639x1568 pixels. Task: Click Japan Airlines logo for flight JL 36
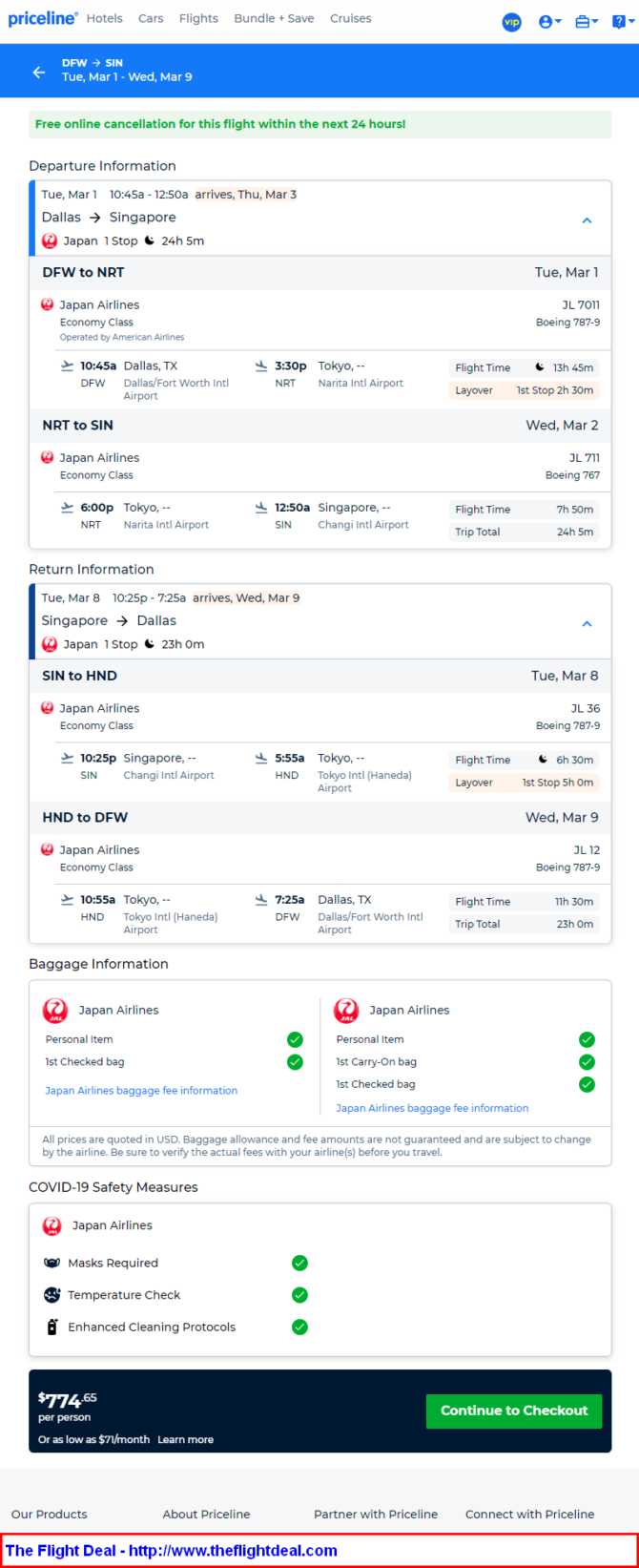pos(48,708)
